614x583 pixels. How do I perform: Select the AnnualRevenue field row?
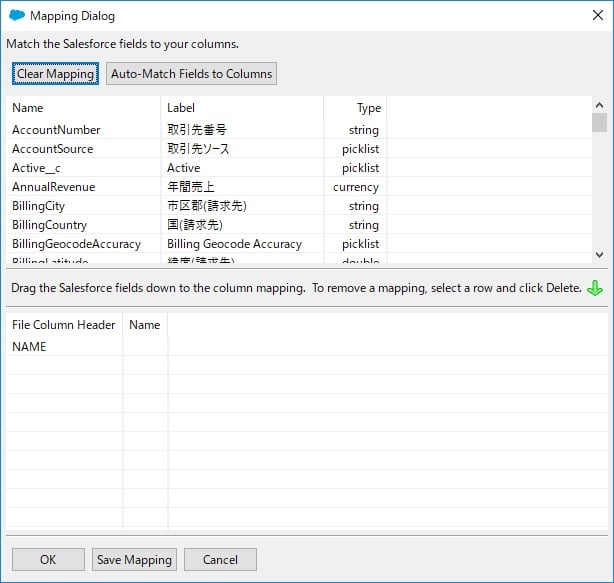pos(53,187)
